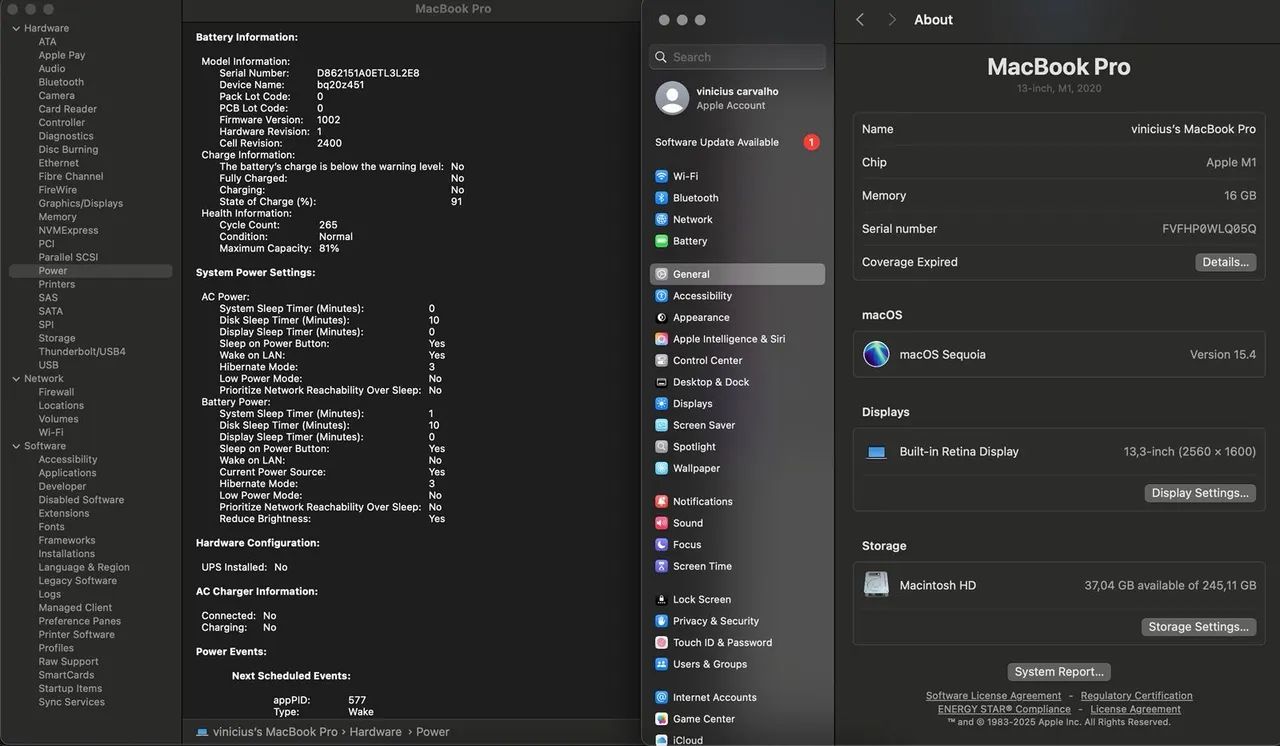Click the Settings Search field
This screenshot has height=746, width=1280.
click(737, 57)
